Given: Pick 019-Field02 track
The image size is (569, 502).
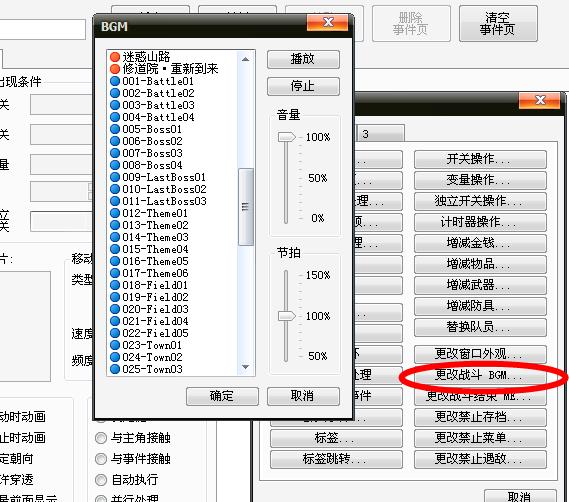Looking at the screenshot, I should [x=149, y=297].
